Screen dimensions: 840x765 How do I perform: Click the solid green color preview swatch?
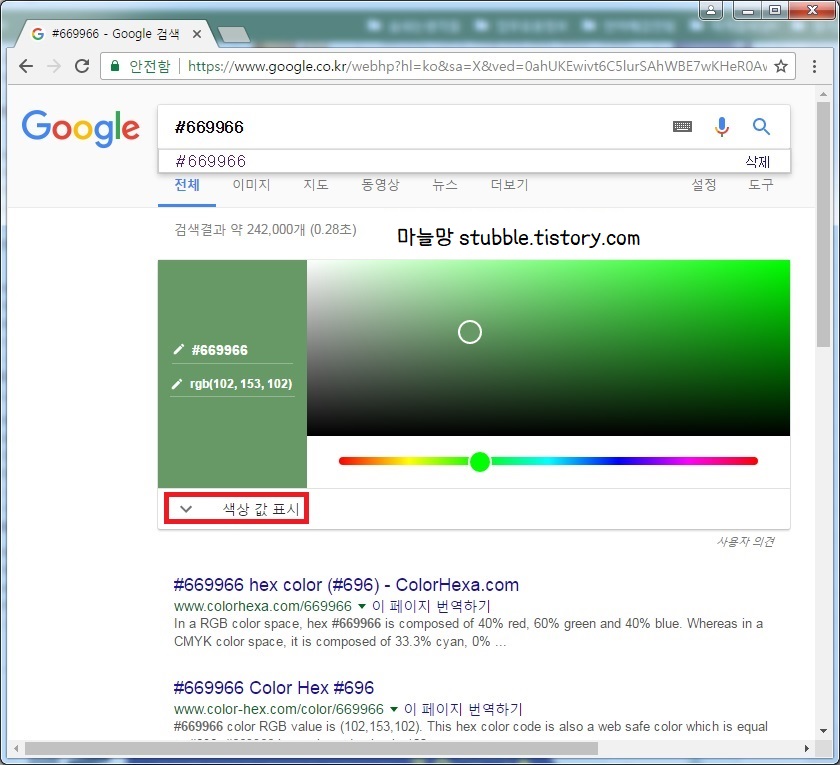pos(232,374)
